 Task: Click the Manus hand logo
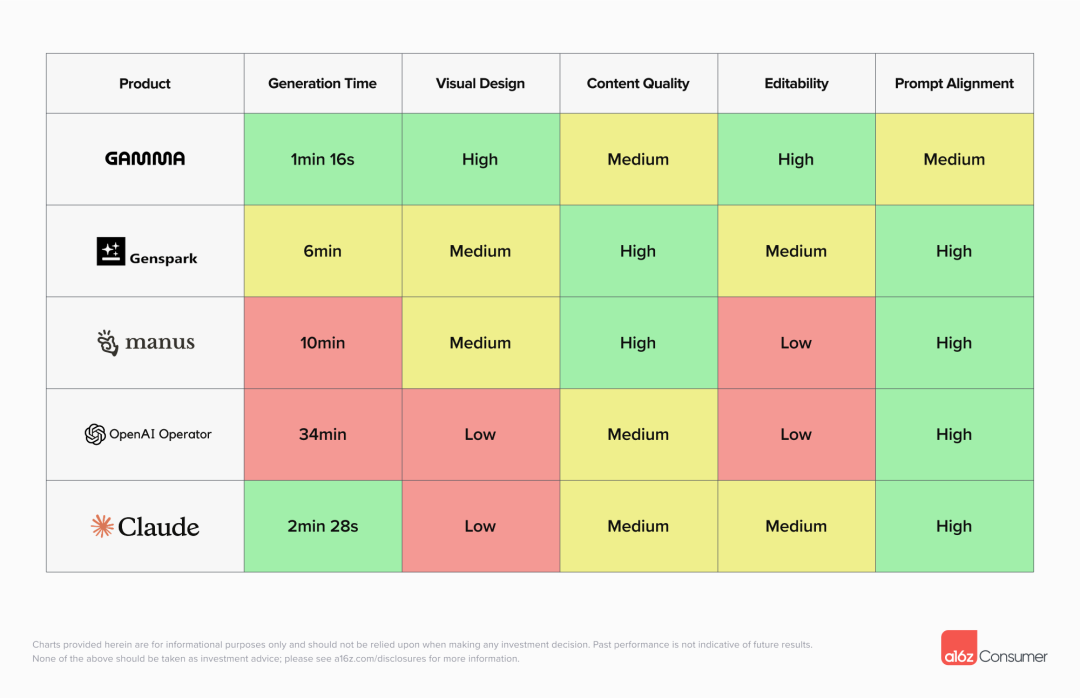pyautogui.click(x=108, y=343)
